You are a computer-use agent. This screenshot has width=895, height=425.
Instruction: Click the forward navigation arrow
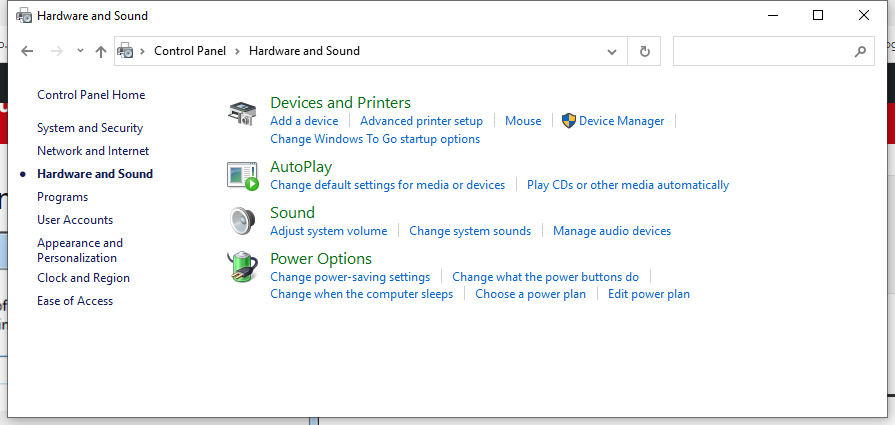(x=57, y=51)
